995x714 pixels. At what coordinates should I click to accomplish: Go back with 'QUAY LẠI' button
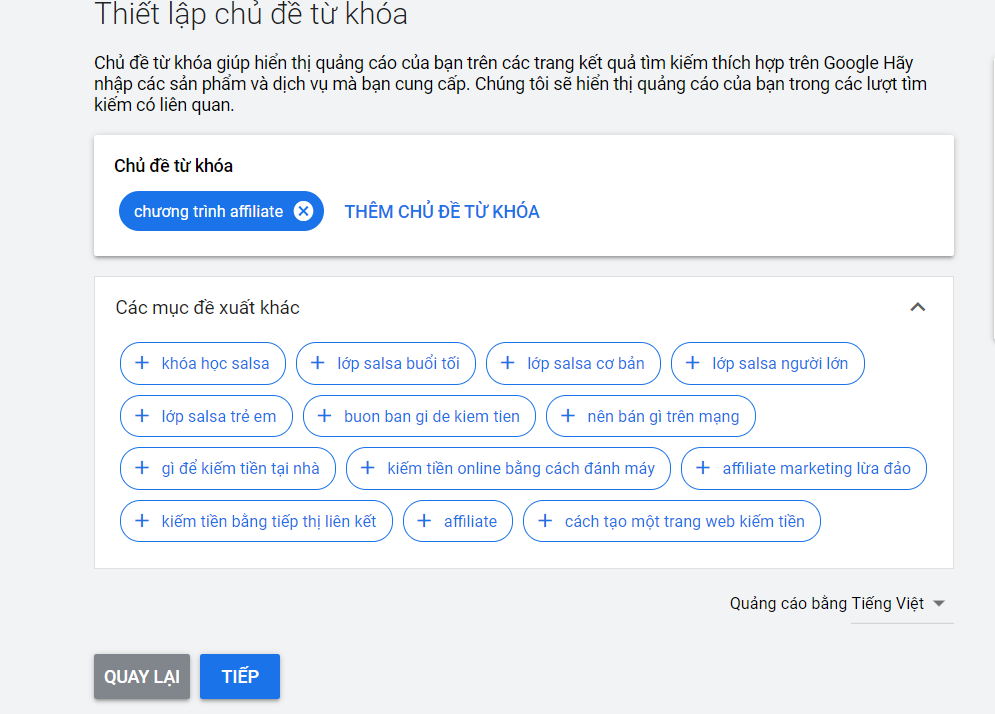coord(142,677)
